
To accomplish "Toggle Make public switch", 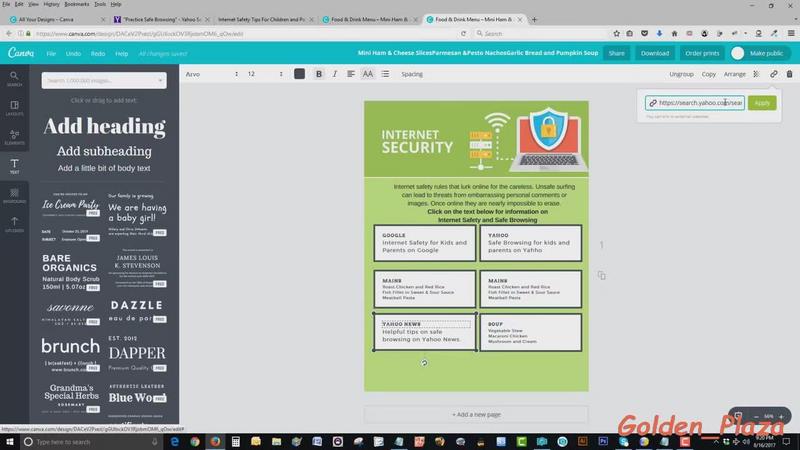I will point(737,53).
